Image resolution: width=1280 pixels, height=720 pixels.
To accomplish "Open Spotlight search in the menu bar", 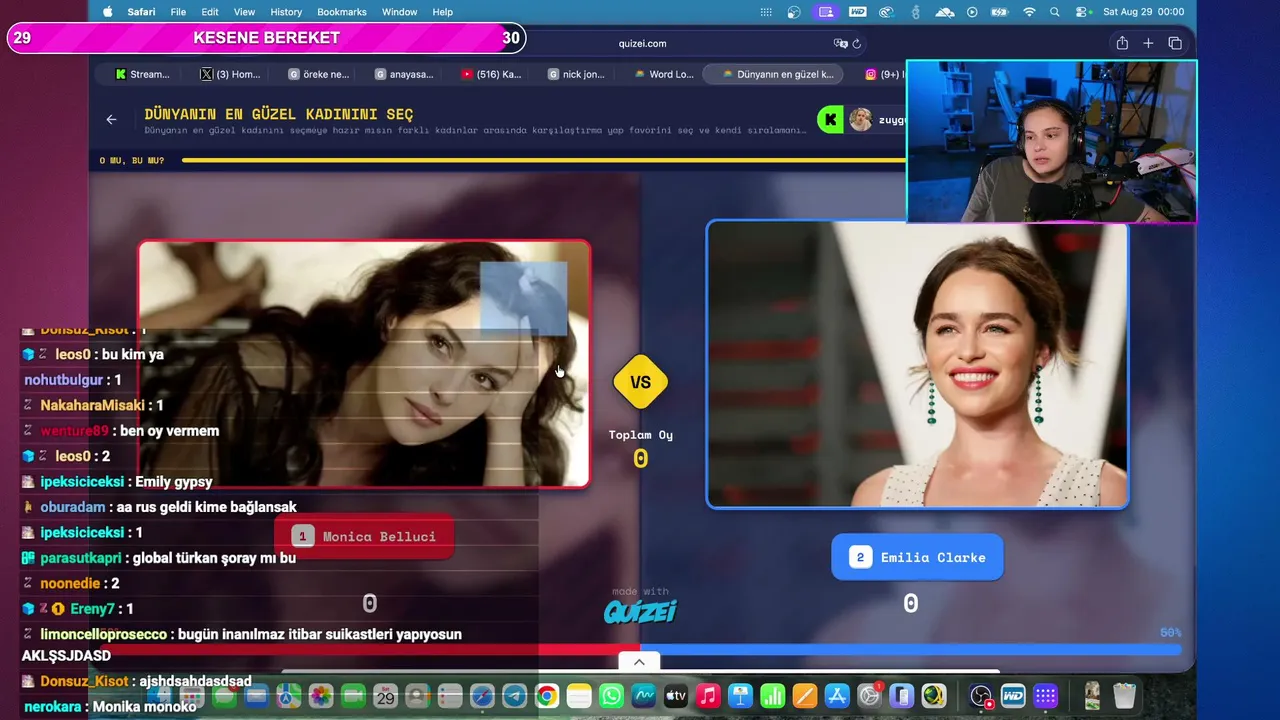I will point(1055,12).
